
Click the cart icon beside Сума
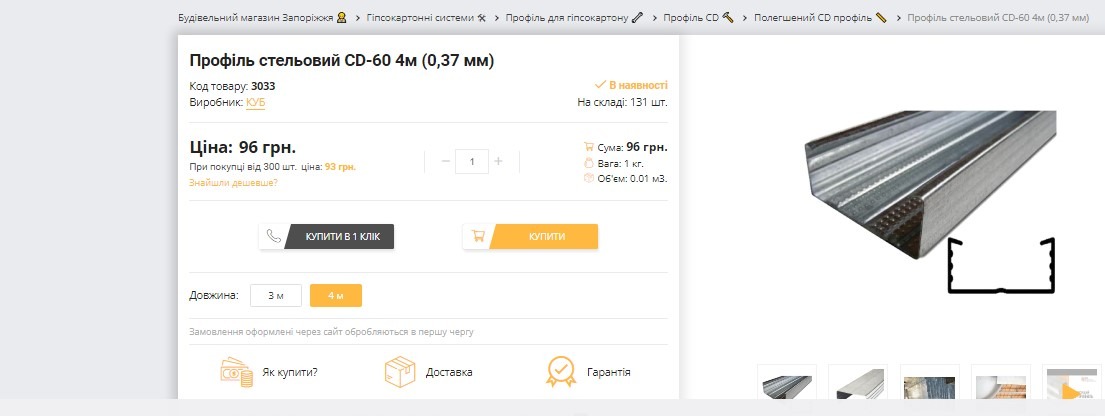(x=588, y=147)
